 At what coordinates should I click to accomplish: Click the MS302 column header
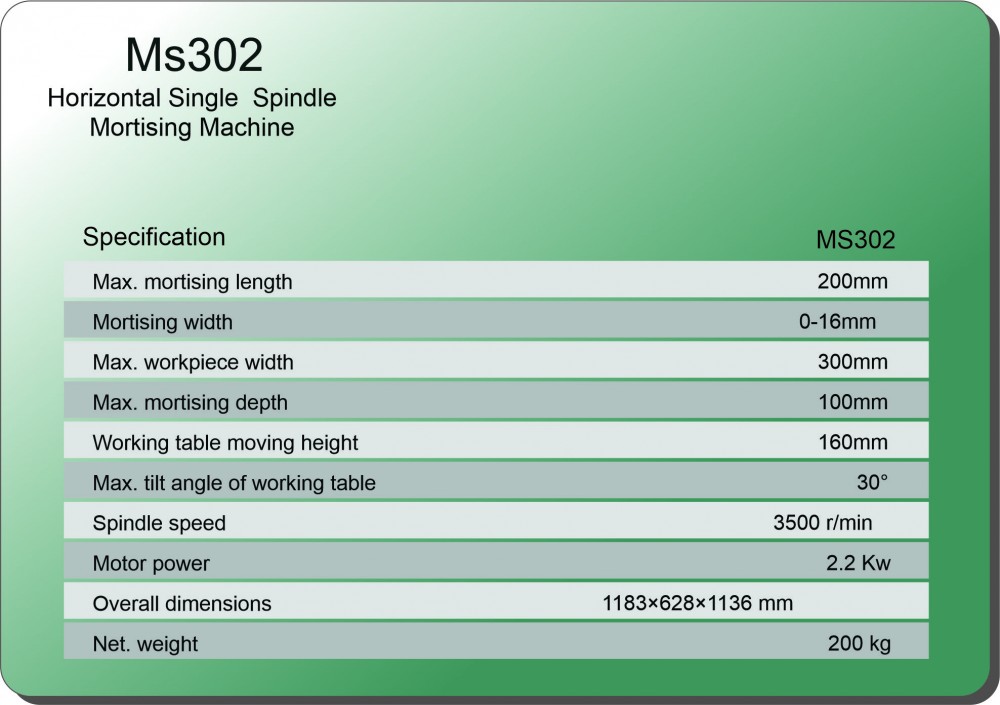coord(855,241)
